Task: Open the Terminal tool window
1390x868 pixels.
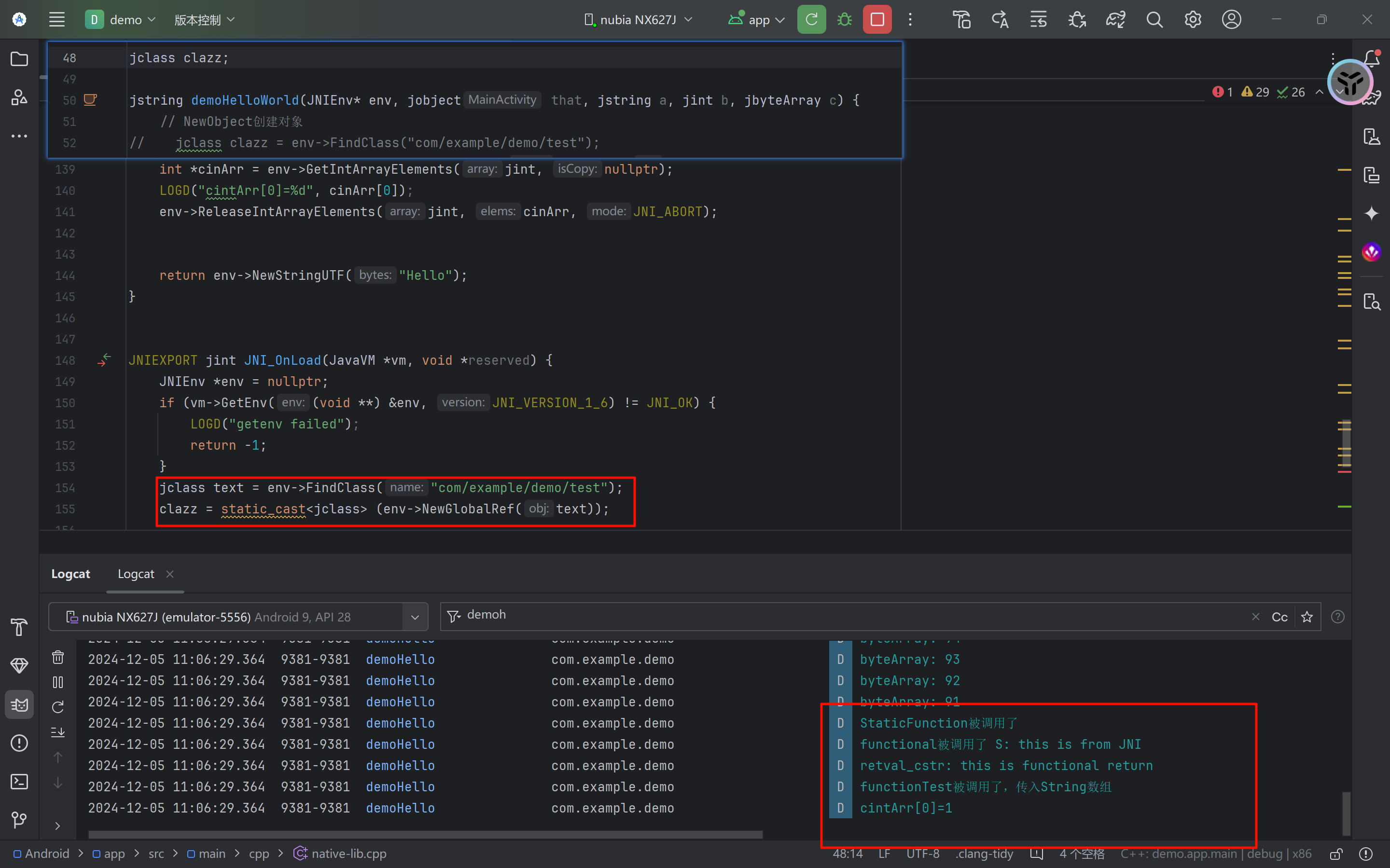Action: (x=19, y=781)
